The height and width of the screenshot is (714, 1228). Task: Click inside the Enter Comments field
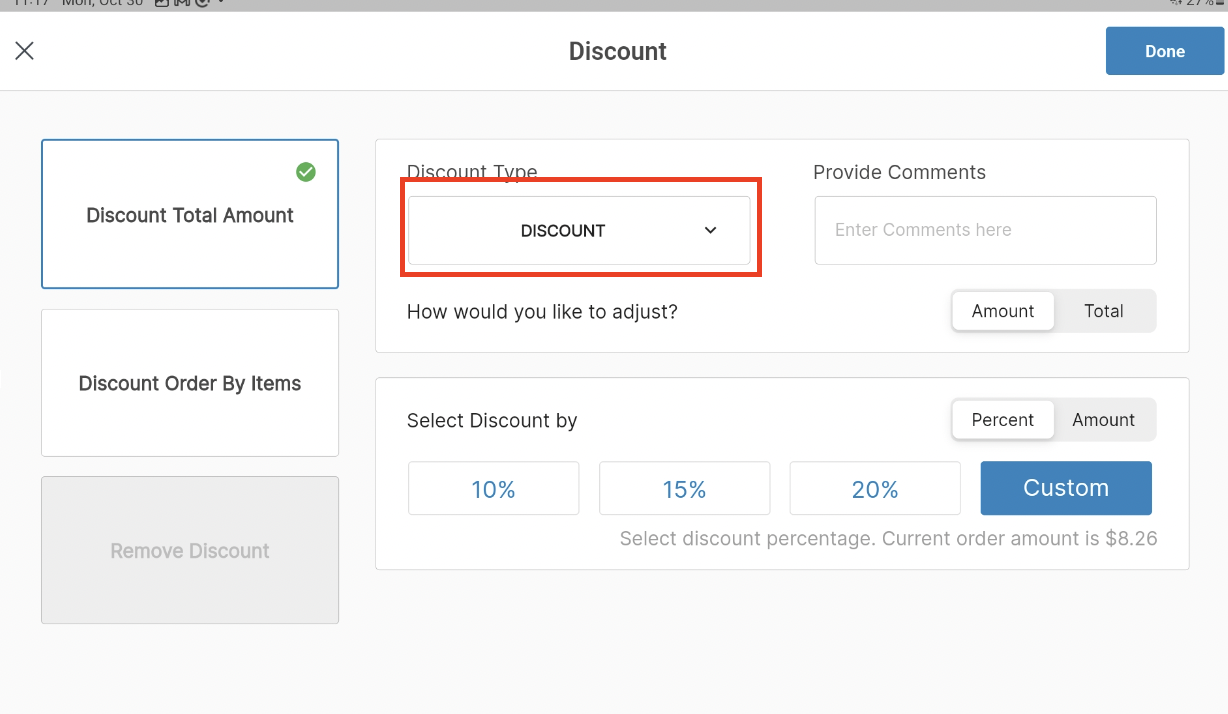pyautogui.click(x=984, y=230)
